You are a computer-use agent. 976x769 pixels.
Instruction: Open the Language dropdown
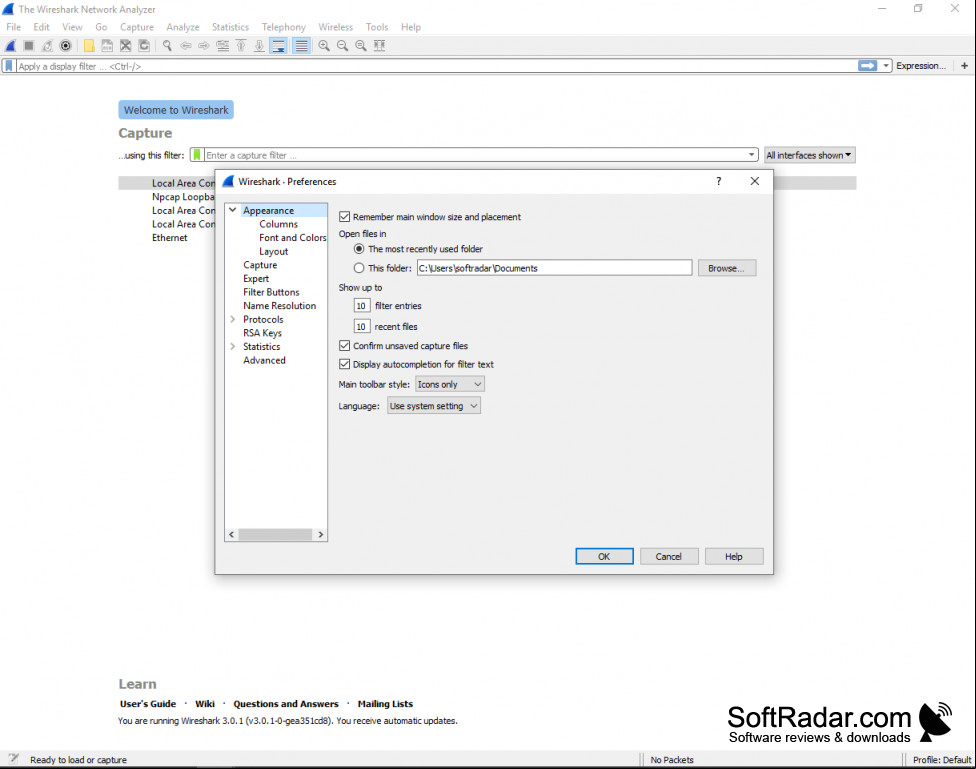[x=434, y=406]
